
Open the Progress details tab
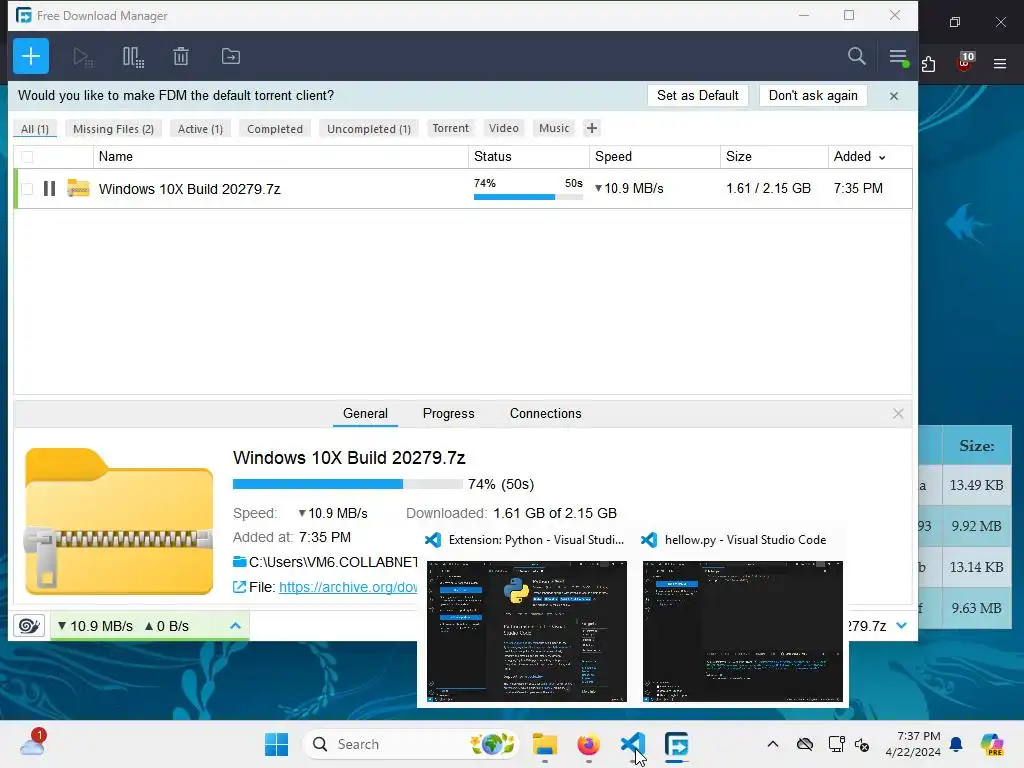pos(449,413)
